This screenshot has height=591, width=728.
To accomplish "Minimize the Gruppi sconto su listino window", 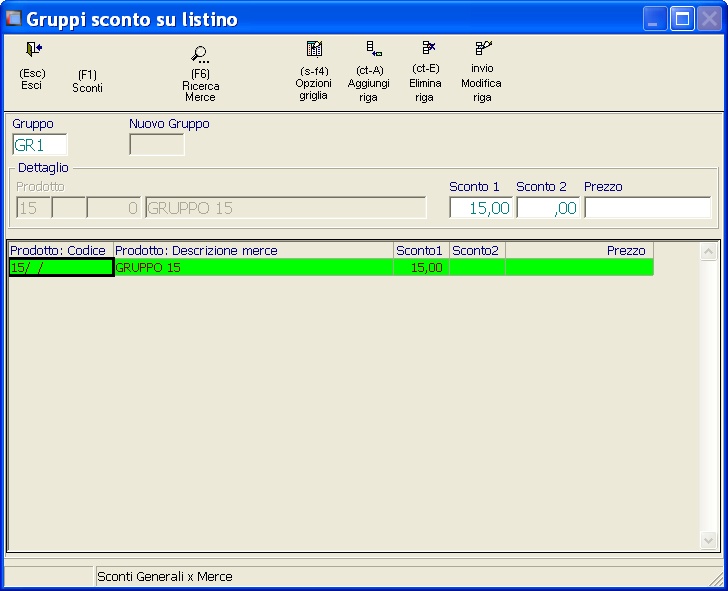I will (655, 19).
